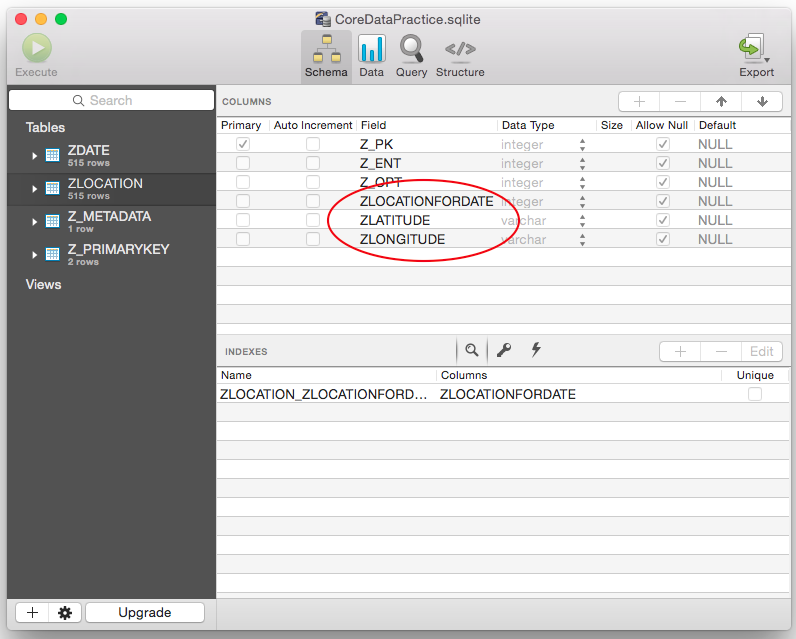The image size is (796, 639).
Task: Toggle Auto Increment for Z_PK
Action: [x=313, y=144]
